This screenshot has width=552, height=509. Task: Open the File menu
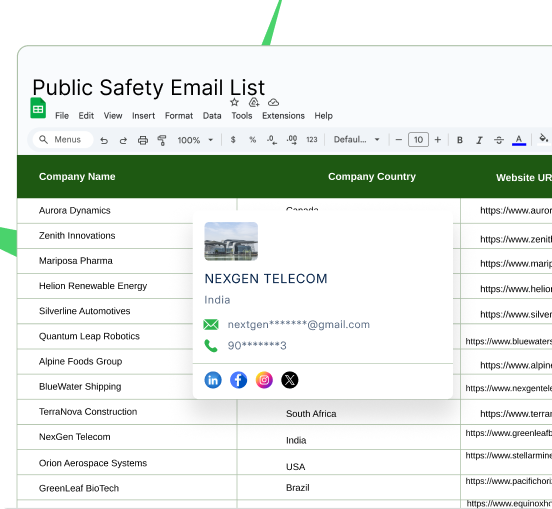(62, 116)
